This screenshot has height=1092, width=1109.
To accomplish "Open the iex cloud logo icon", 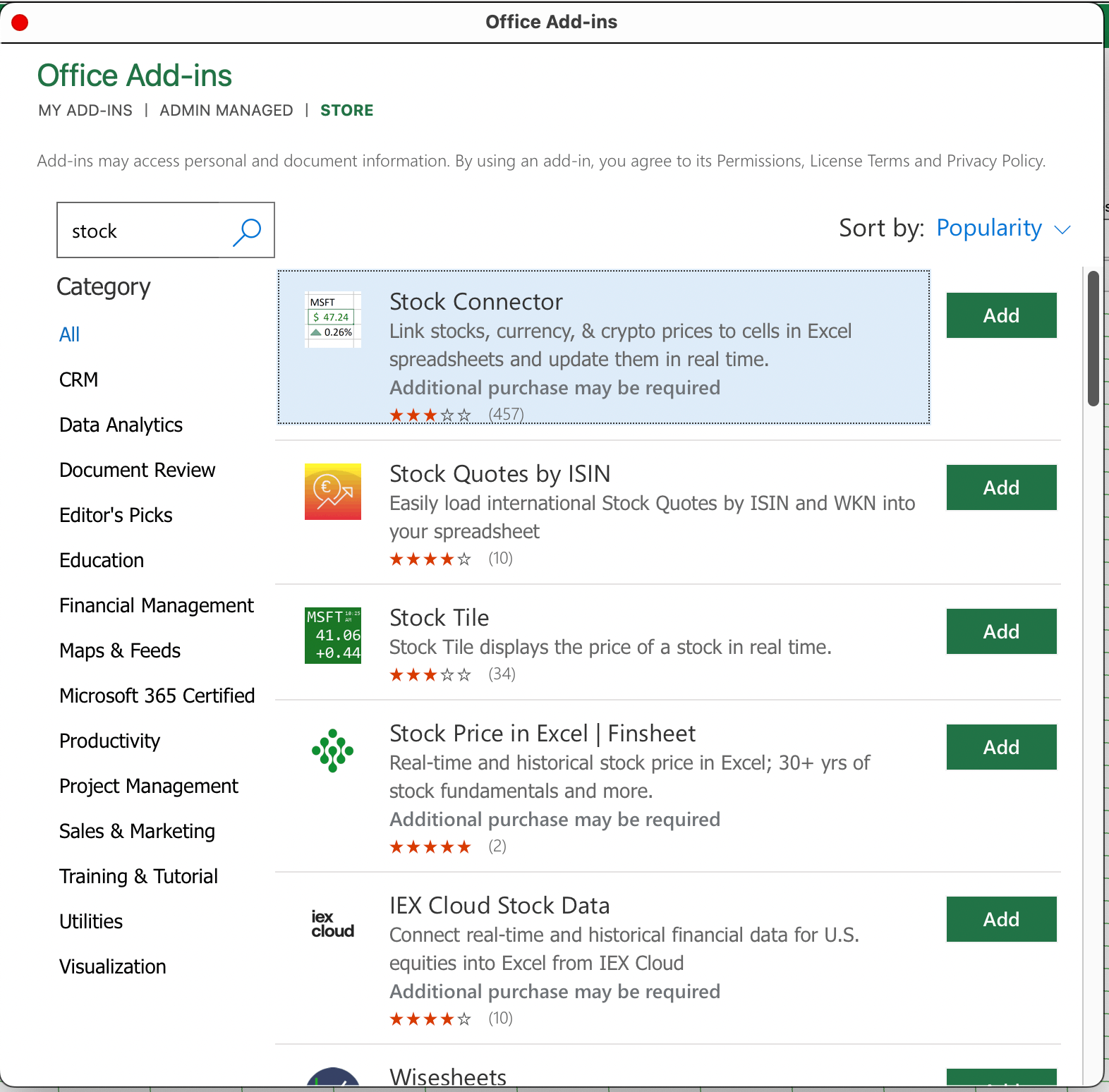I will (333, 924).
